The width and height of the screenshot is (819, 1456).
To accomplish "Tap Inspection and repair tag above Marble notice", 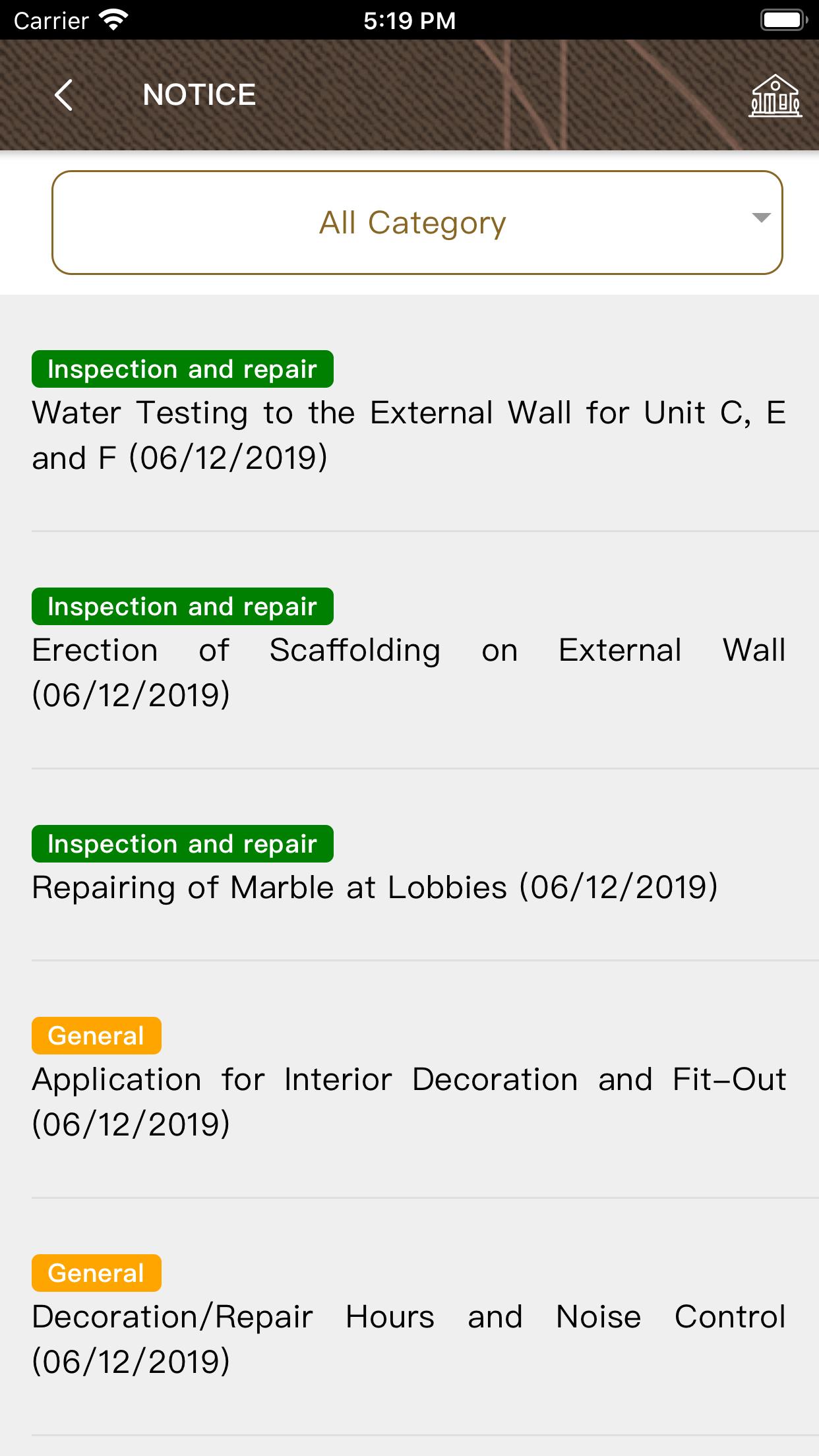I will click(183, 843).
